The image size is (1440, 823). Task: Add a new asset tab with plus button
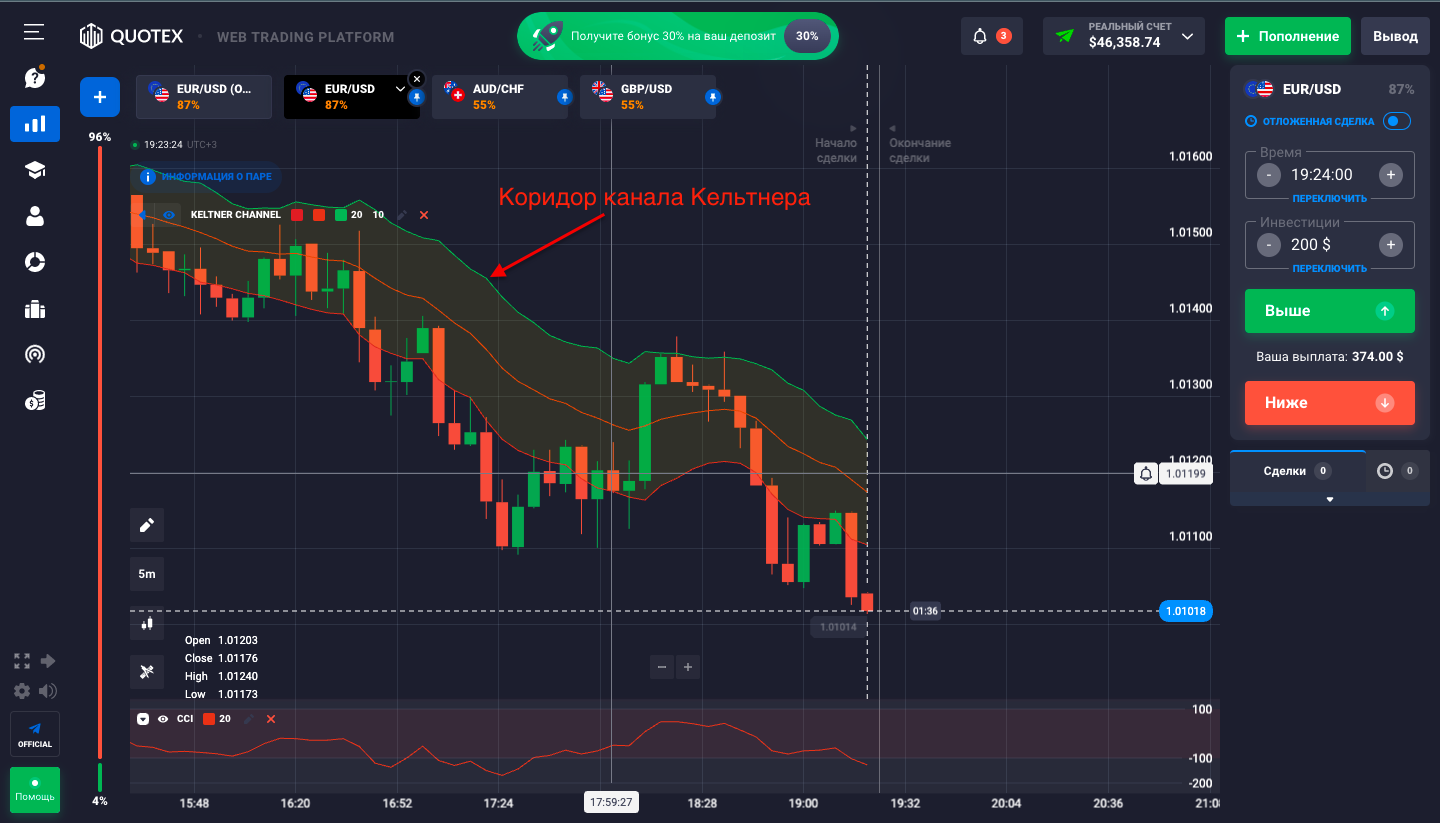[100, 97]
